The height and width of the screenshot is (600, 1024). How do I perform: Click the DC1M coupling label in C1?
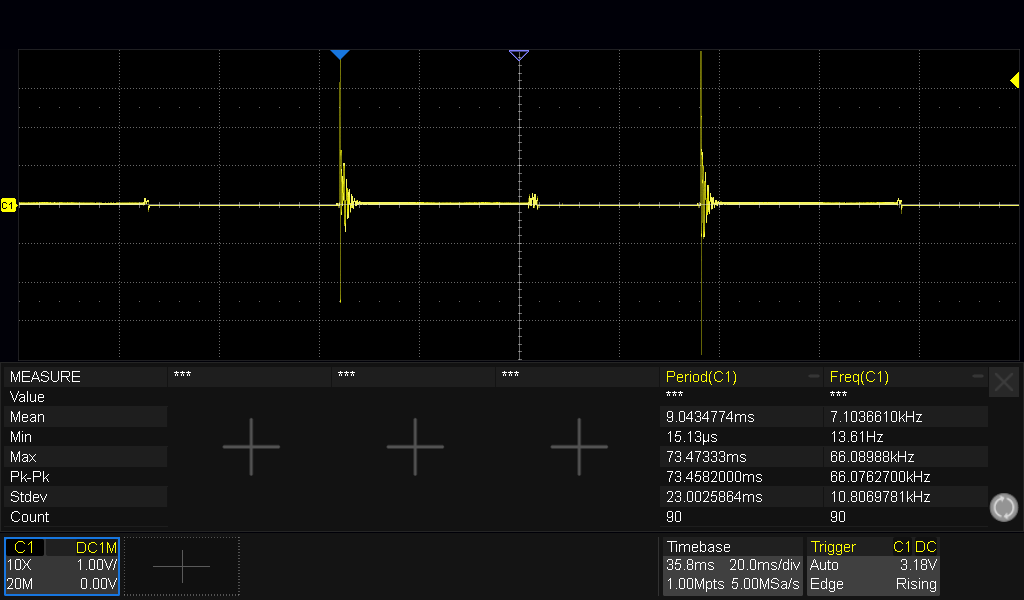click(96, 548)
